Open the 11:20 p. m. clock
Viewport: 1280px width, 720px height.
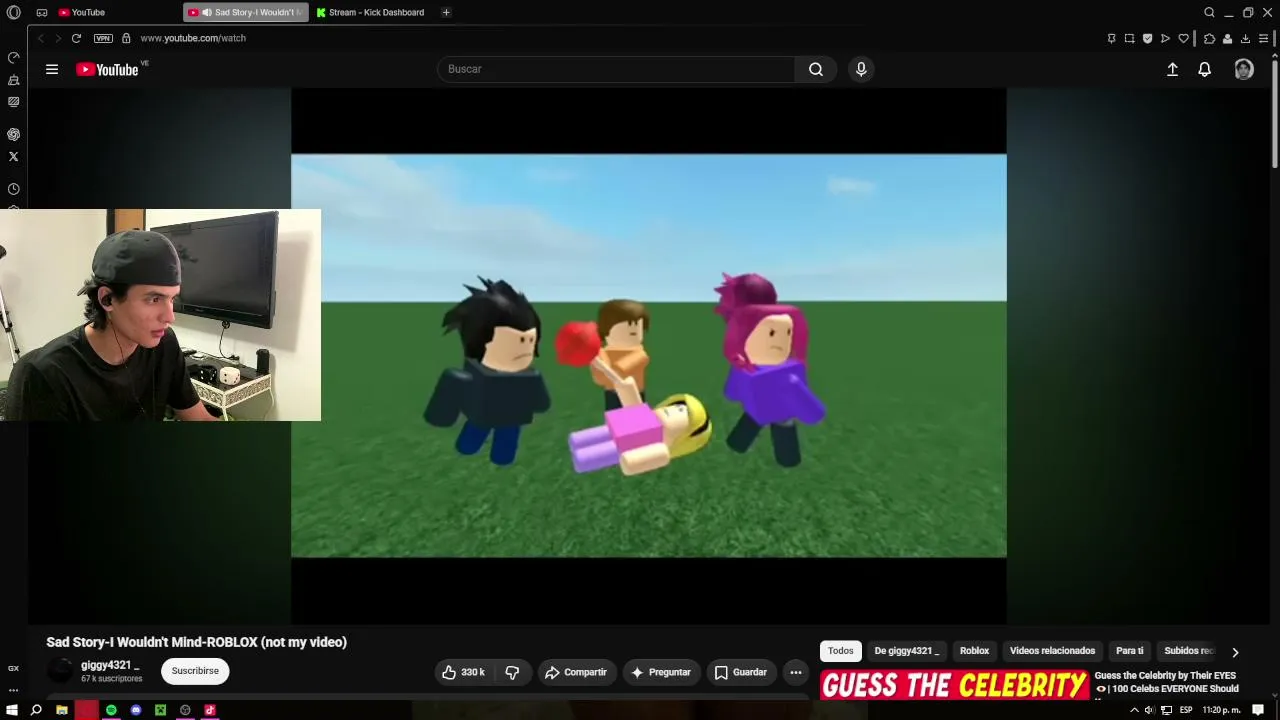coord(1221,710)
